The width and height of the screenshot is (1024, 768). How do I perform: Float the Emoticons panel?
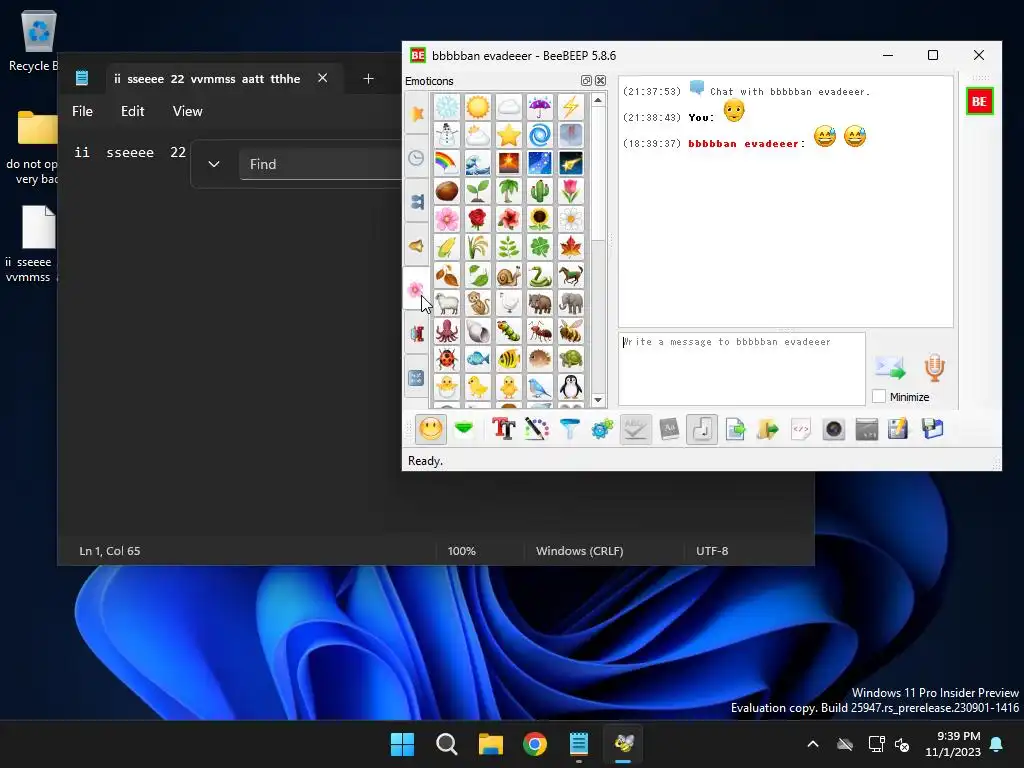586,80
